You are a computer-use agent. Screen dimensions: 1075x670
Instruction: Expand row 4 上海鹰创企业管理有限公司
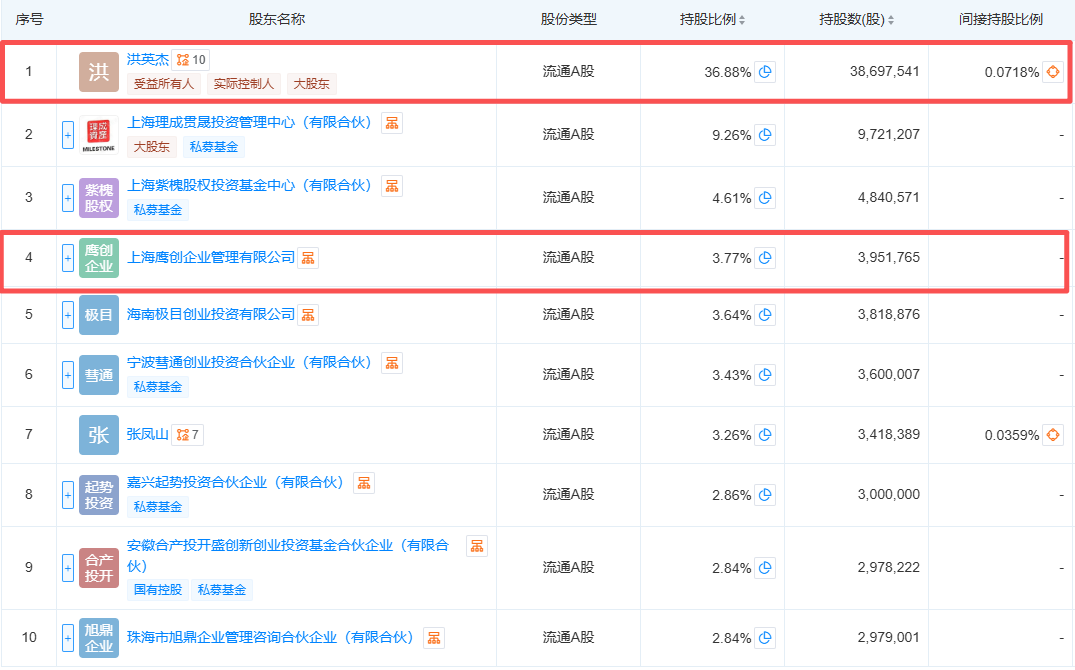pos(68,258)
